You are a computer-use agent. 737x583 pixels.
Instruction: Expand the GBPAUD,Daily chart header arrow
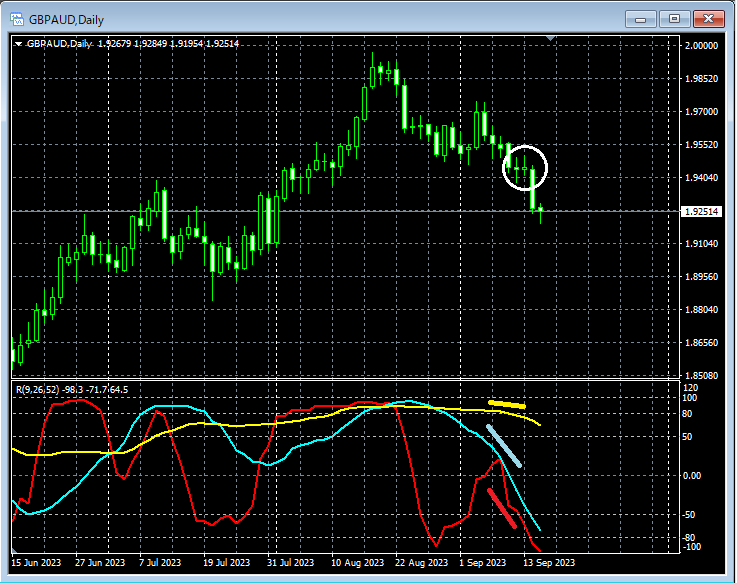click(18, 44)
